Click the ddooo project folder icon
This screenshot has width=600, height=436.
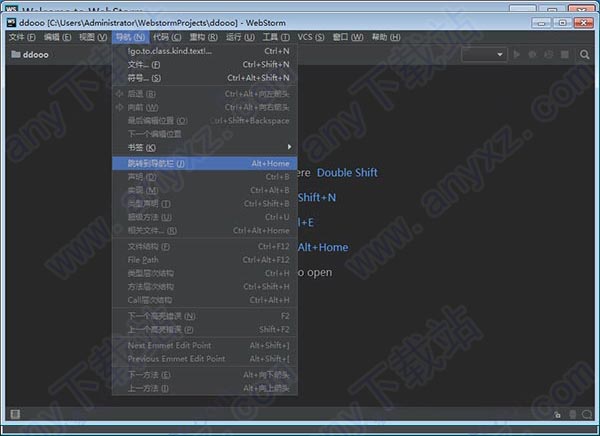pyautogui.click(x=16, y=55)
